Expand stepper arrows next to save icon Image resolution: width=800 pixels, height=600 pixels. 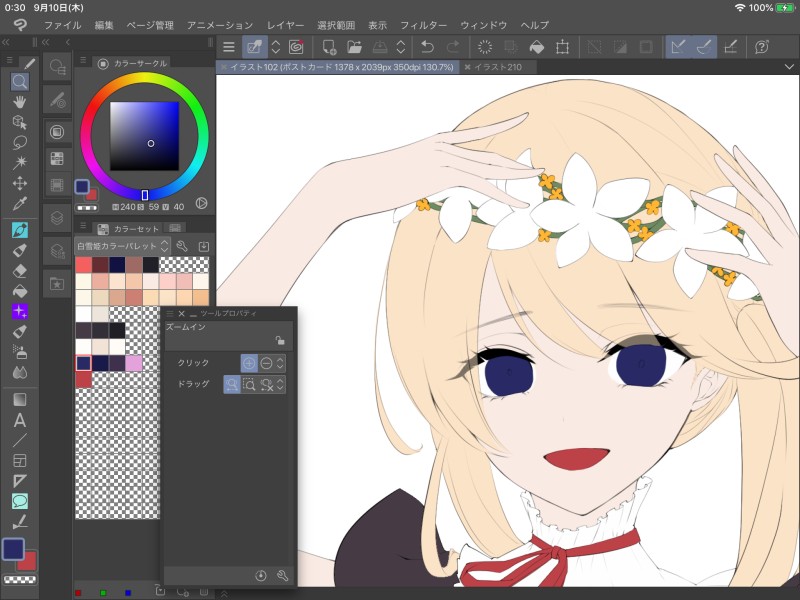[401, 47]
